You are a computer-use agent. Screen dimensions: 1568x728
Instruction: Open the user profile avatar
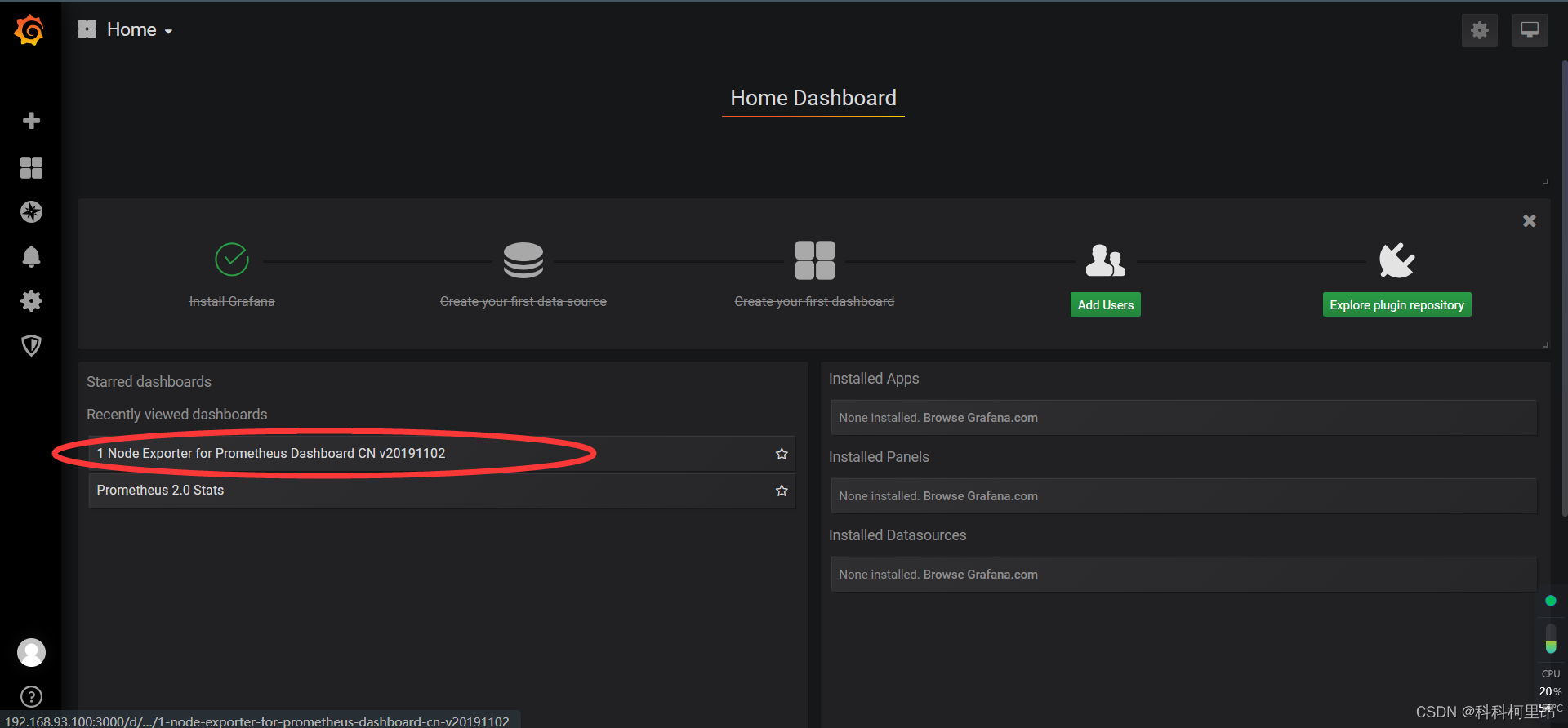pyautogui.click(x=31, y=652)
